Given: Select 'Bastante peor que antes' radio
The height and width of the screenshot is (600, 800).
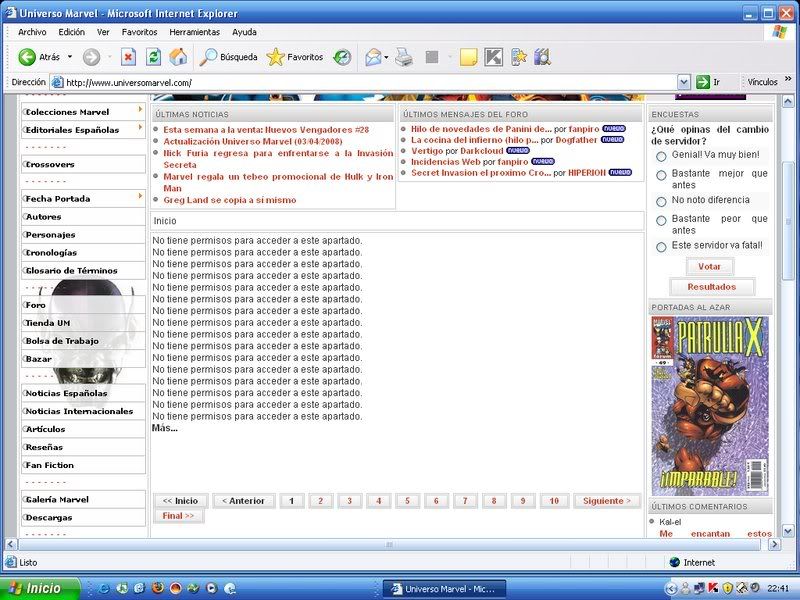Looking at the screenshot, I should [x=661, y=220].
